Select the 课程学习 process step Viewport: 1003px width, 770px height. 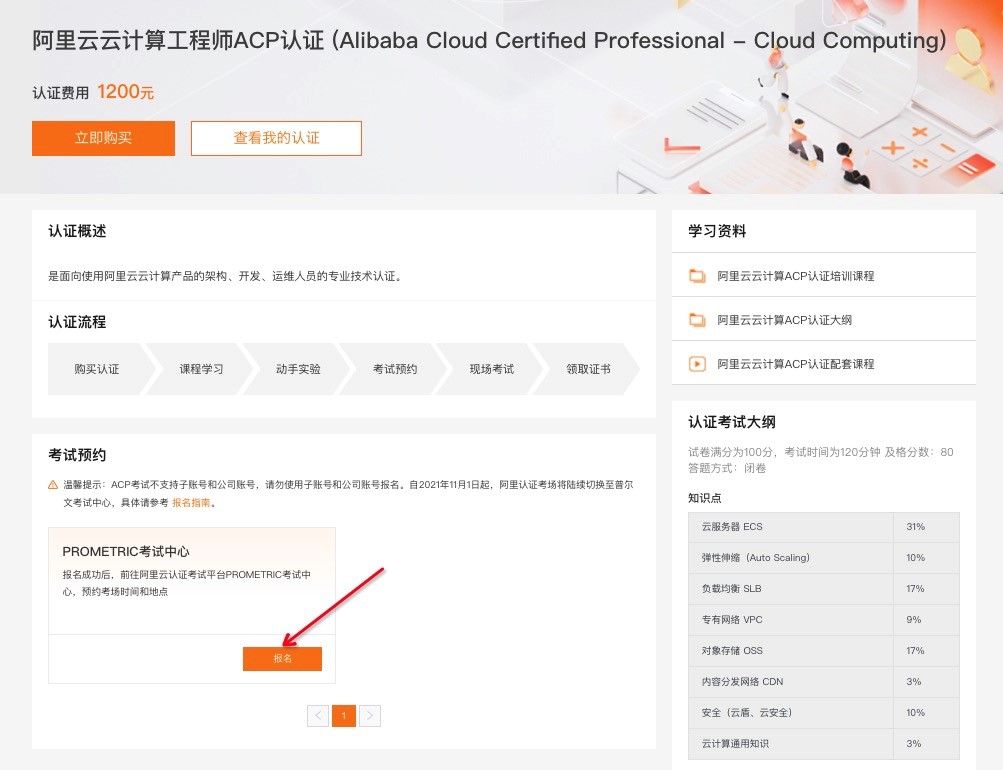tap(201, 369)
